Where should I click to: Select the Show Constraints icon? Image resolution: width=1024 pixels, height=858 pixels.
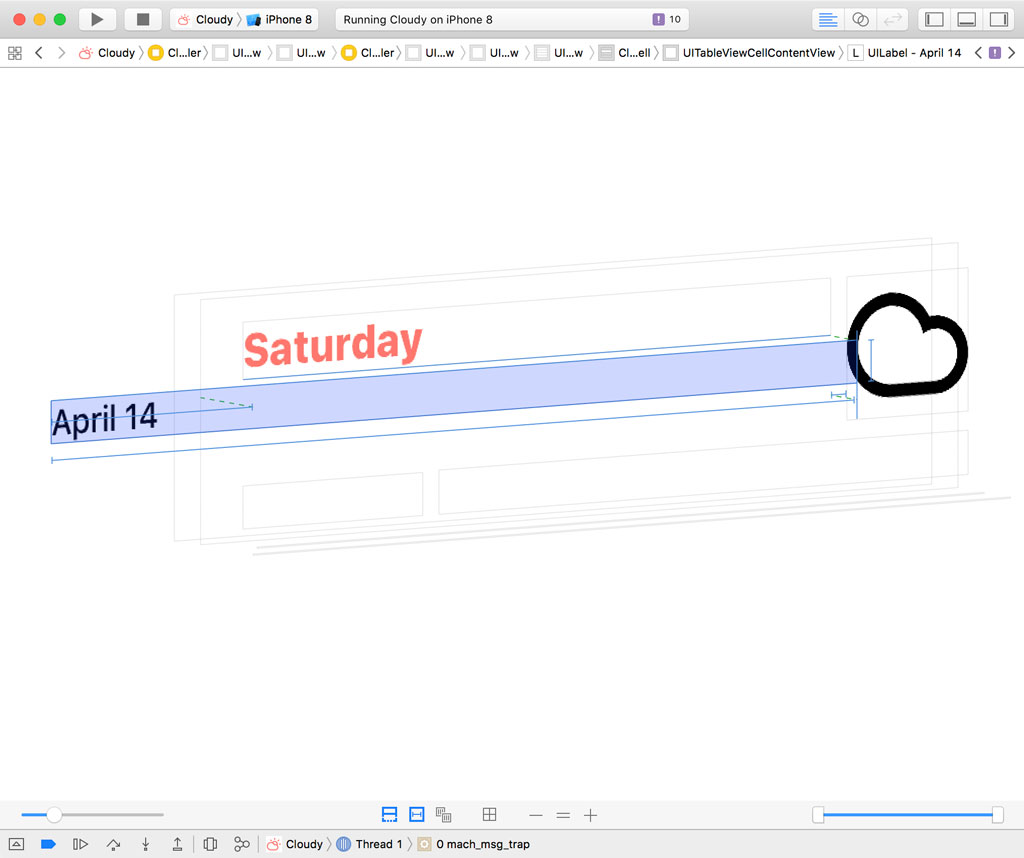(416, 815)
